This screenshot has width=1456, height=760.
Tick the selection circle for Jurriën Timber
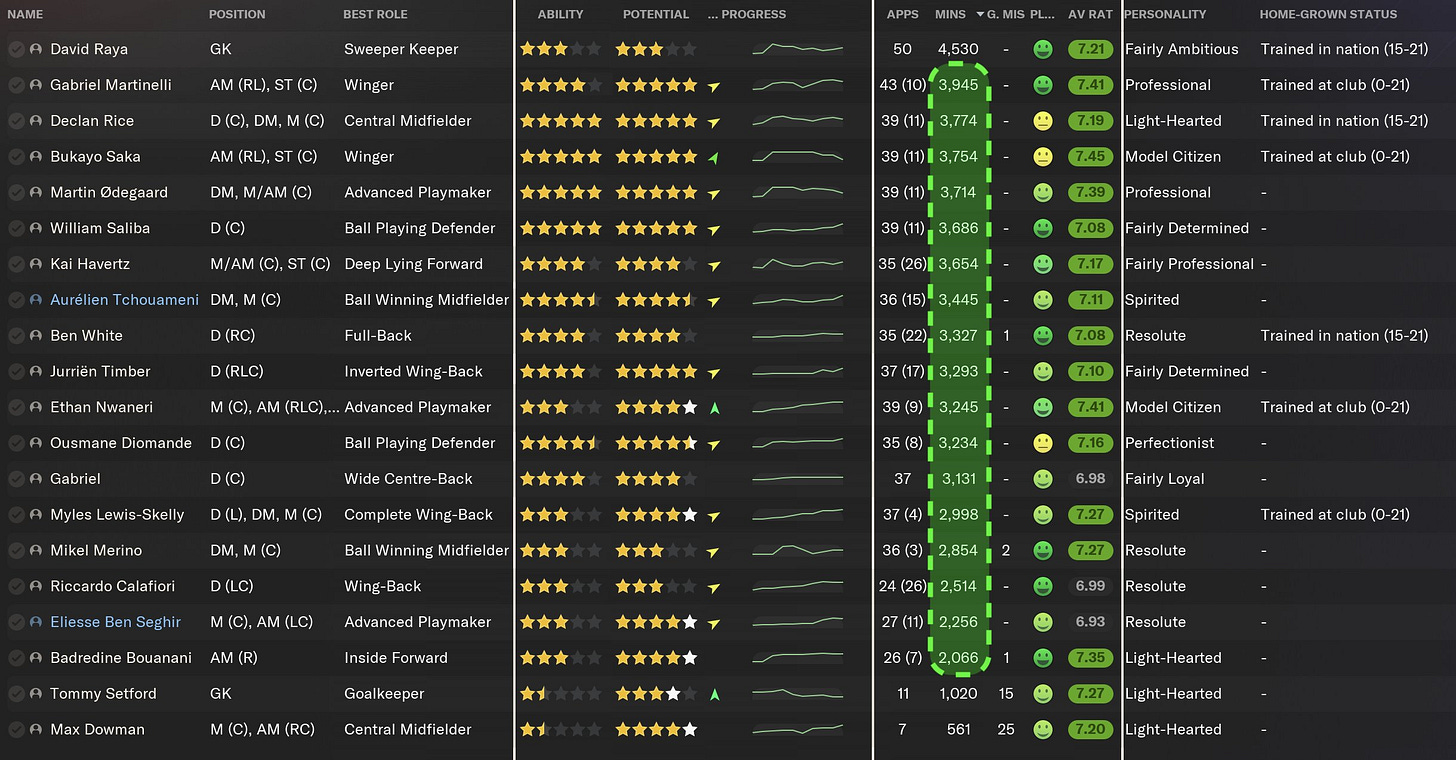[16, 371]
